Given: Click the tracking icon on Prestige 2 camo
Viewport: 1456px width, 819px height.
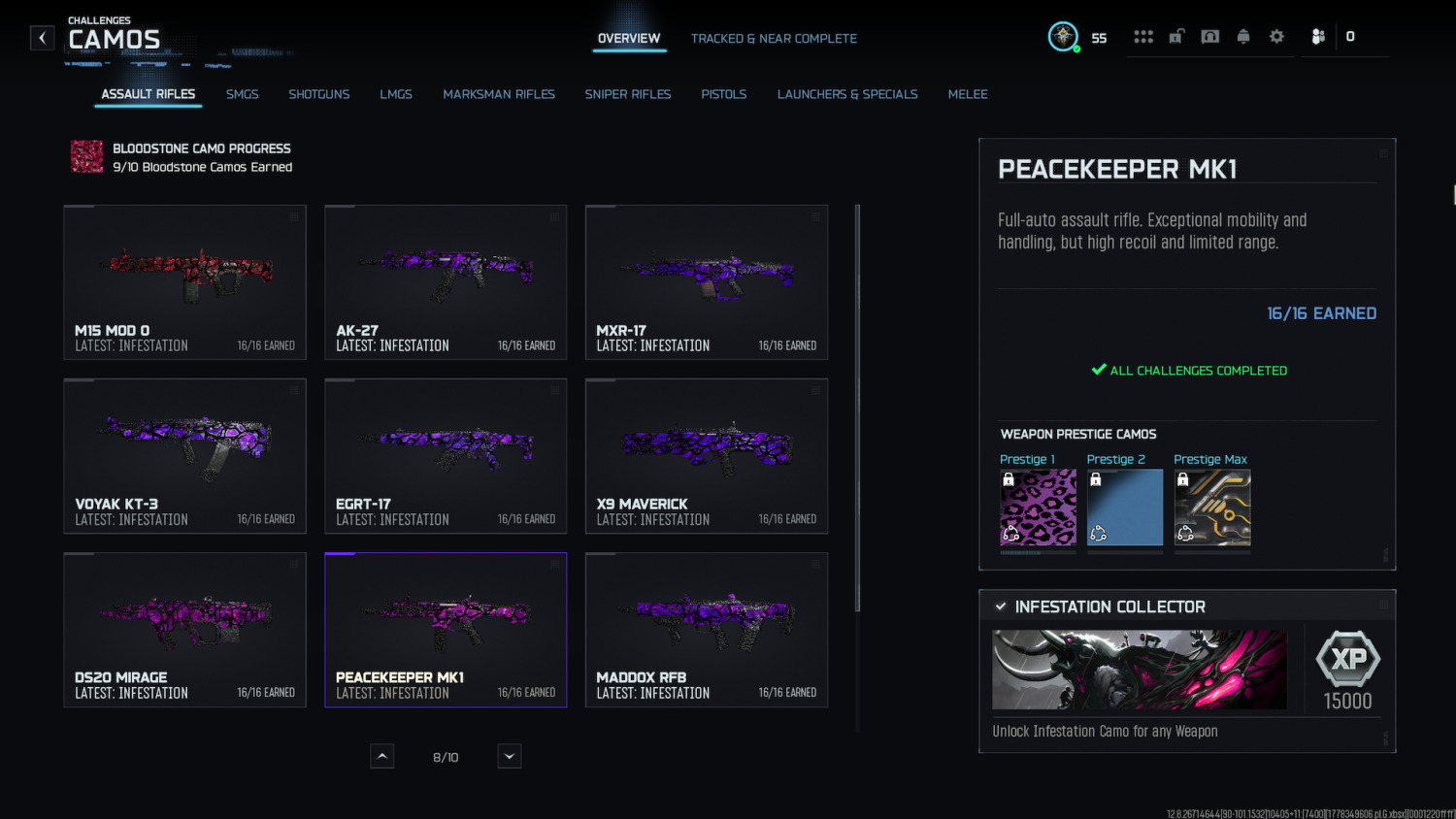Looking at the screenshot, I should (x=1098, y=533).
